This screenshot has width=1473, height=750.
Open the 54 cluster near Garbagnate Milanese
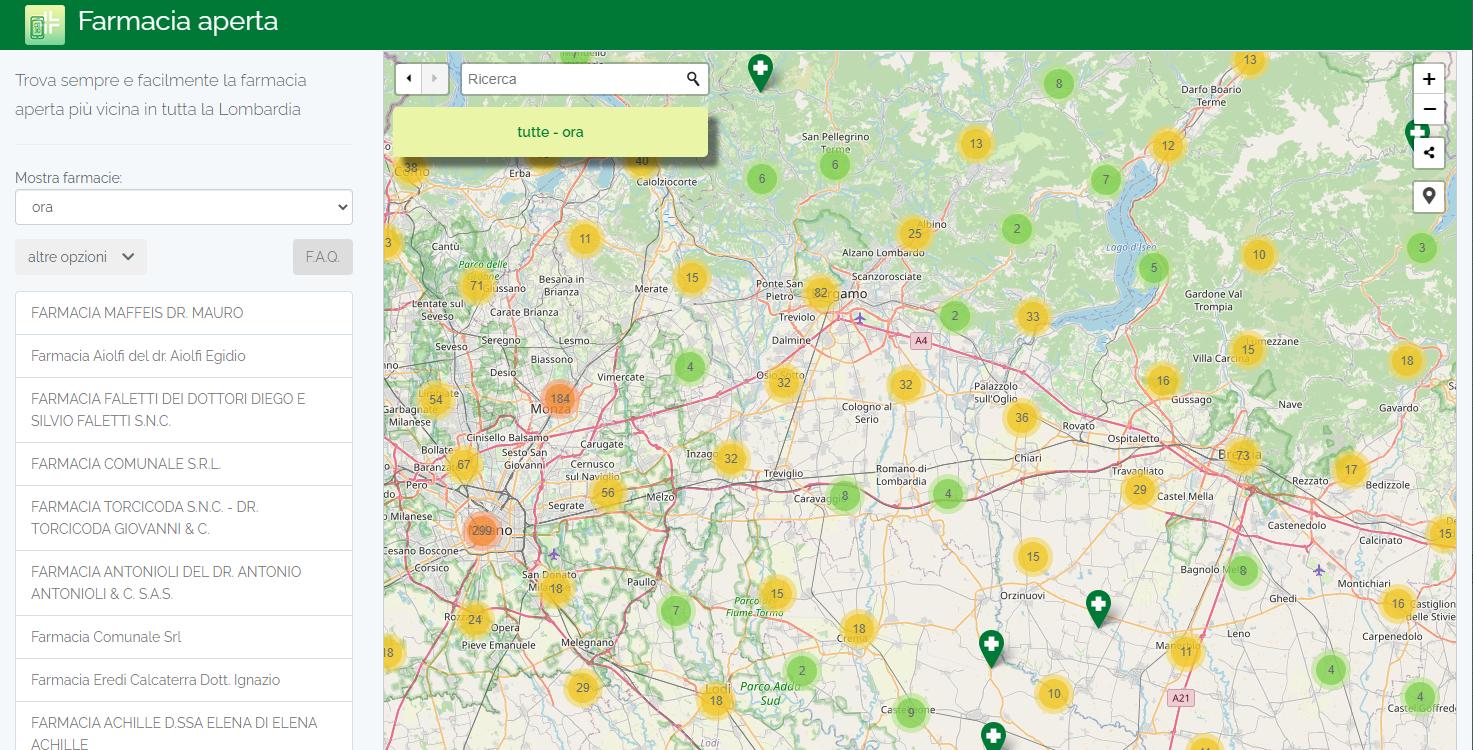pos(435,400)
